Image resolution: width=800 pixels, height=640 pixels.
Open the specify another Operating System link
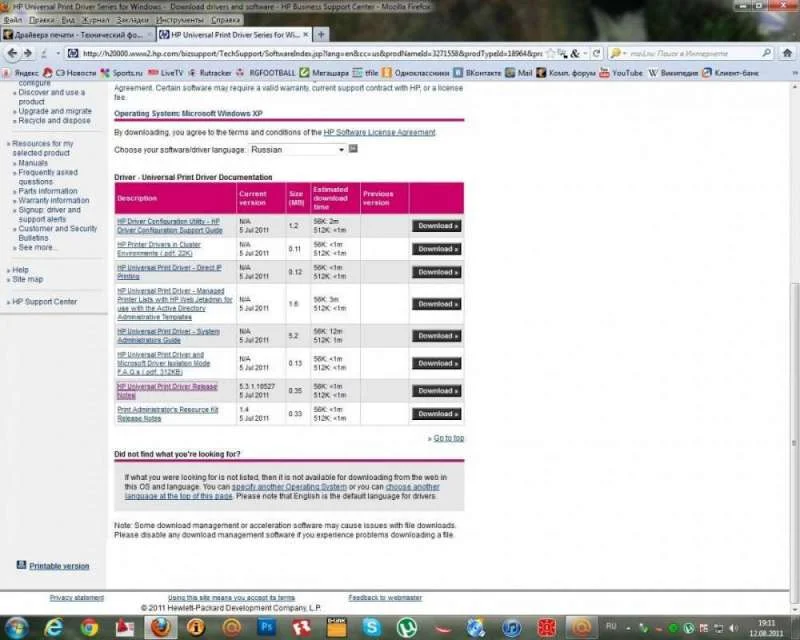289,487
